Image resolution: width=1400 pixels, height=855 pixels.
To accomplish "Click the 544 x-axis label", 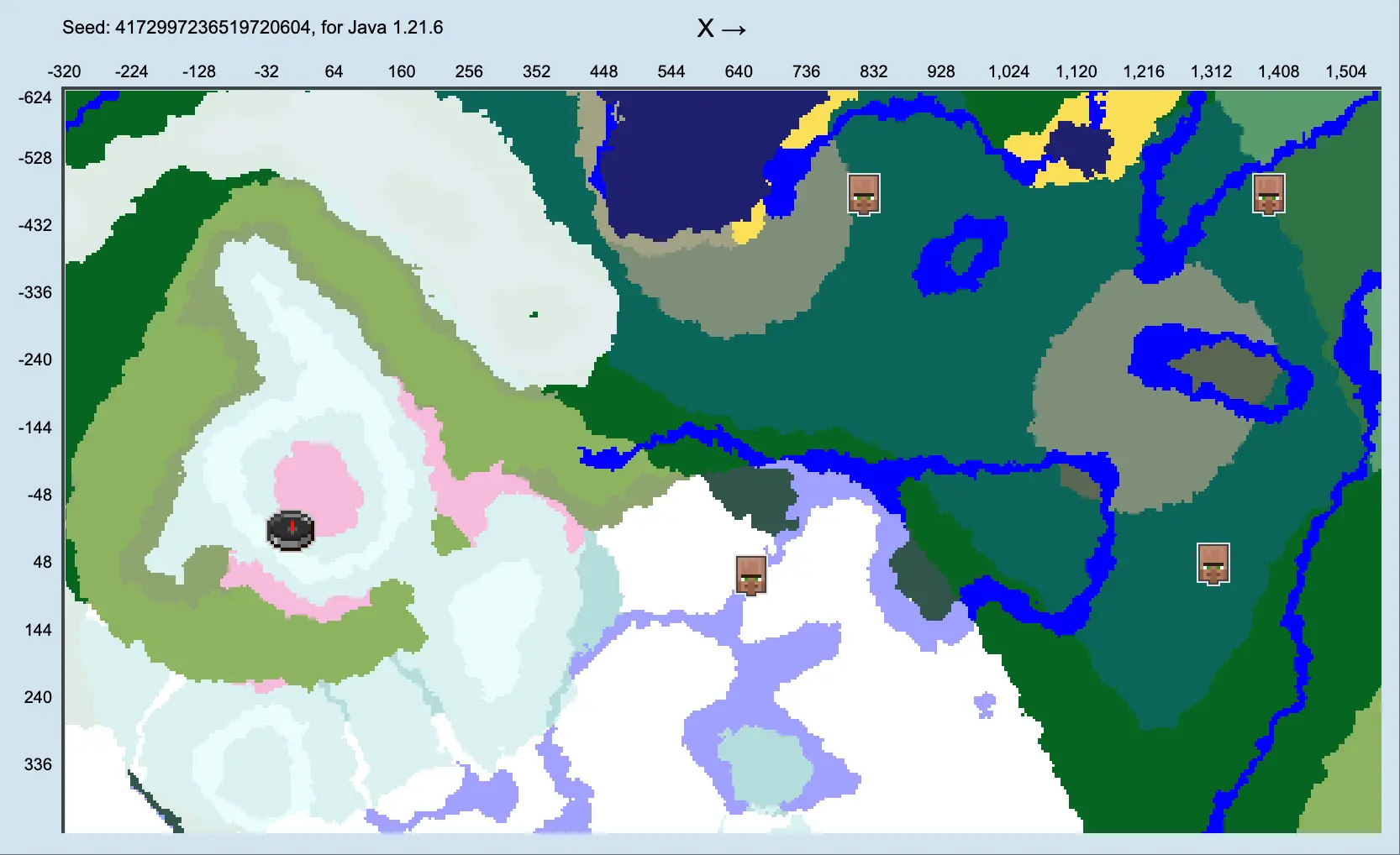I will 671,71.
